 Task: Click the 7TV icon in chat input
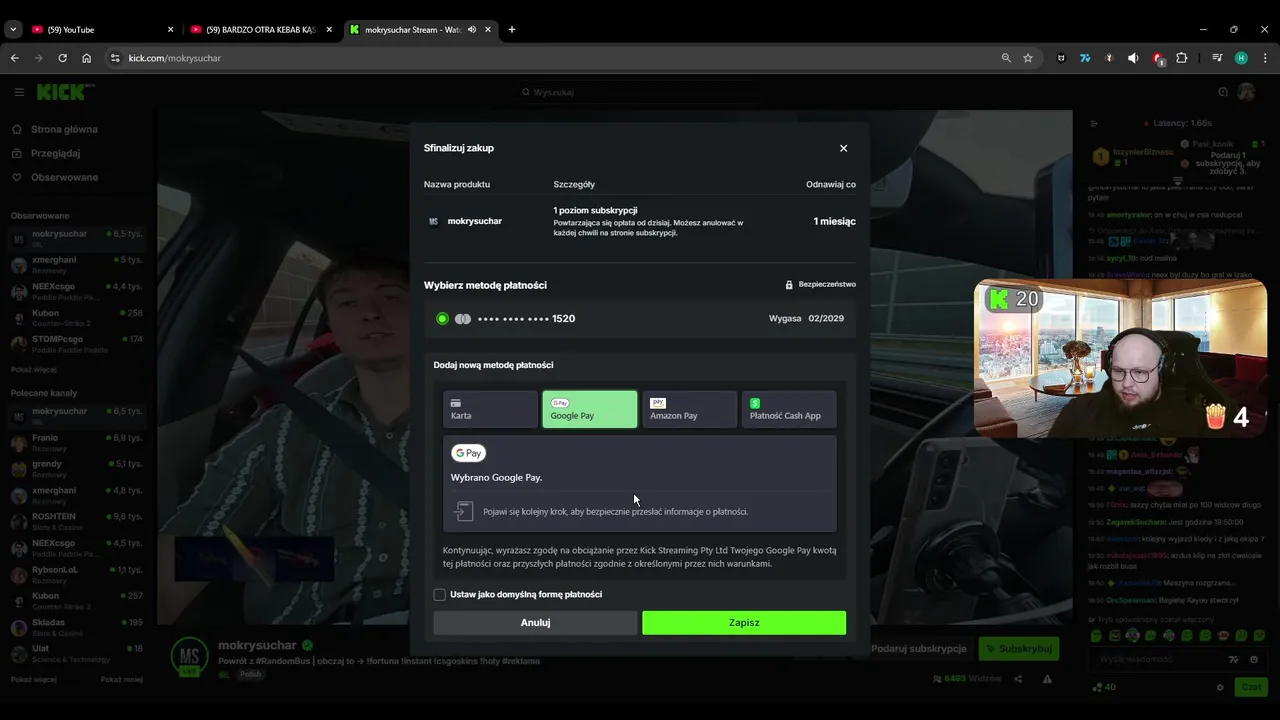coord(1234,659)
